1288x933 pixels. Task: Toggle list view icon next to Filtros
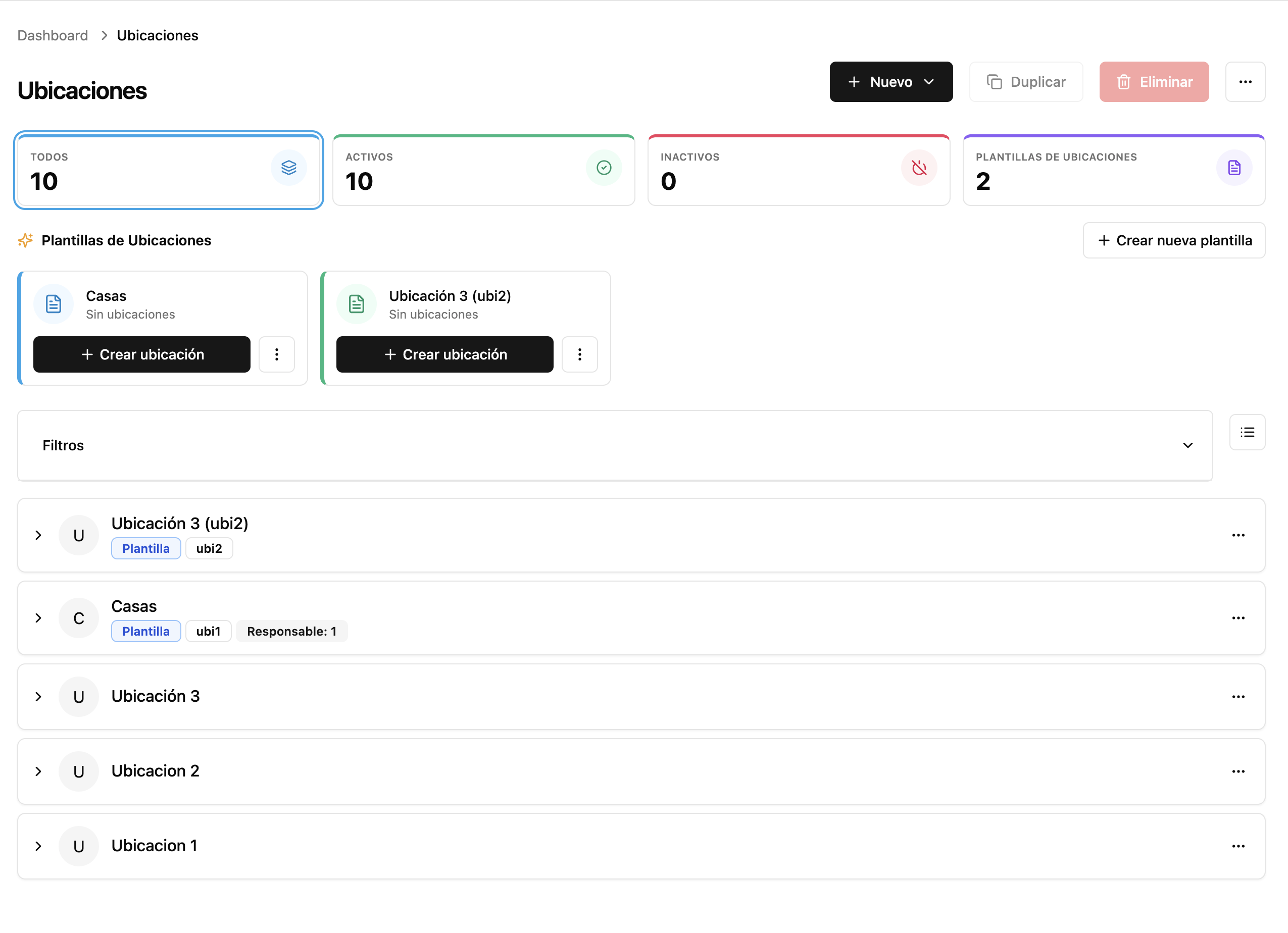(1247, 433)
